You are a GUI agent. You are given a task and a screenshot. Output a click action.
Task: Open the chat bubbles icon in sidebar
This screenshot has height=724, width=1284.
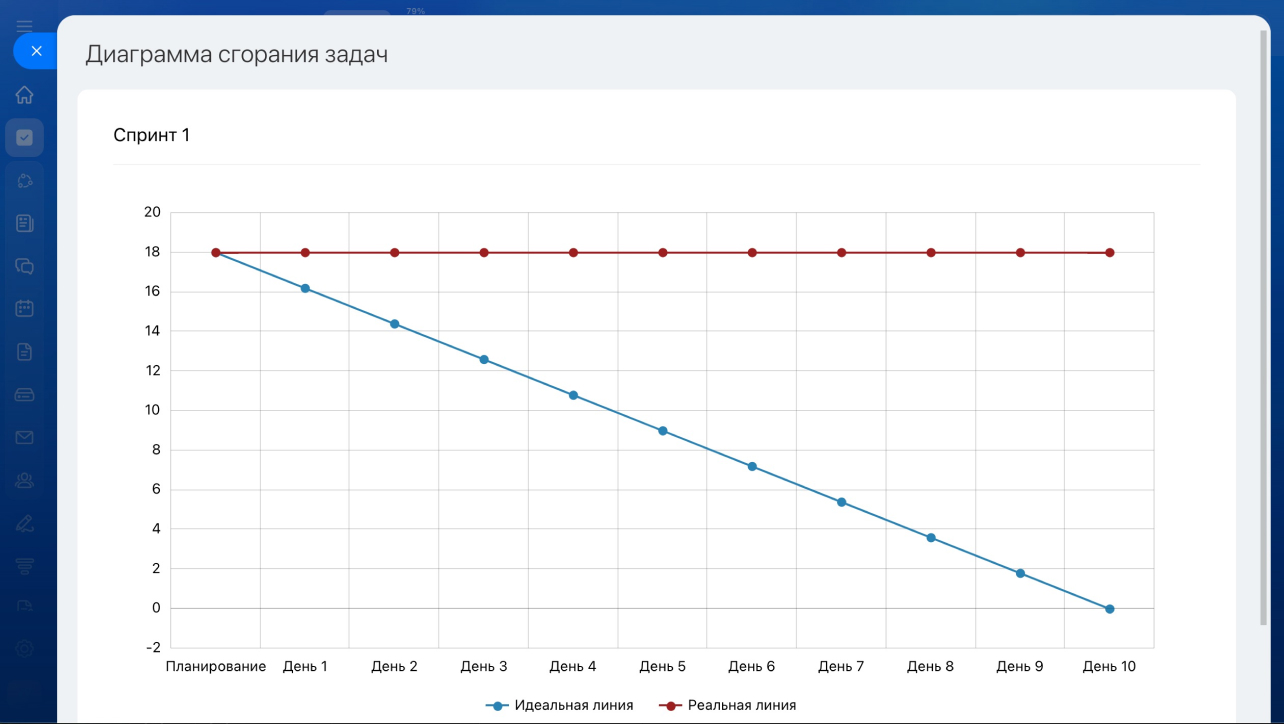pyautogui.click(x=25, y=266)
